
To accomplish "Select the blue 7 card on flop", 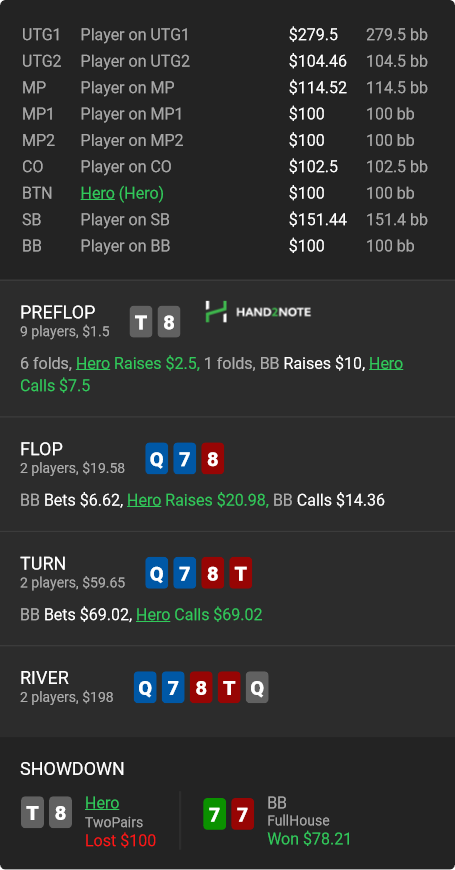I will click(x=185, y=458).
